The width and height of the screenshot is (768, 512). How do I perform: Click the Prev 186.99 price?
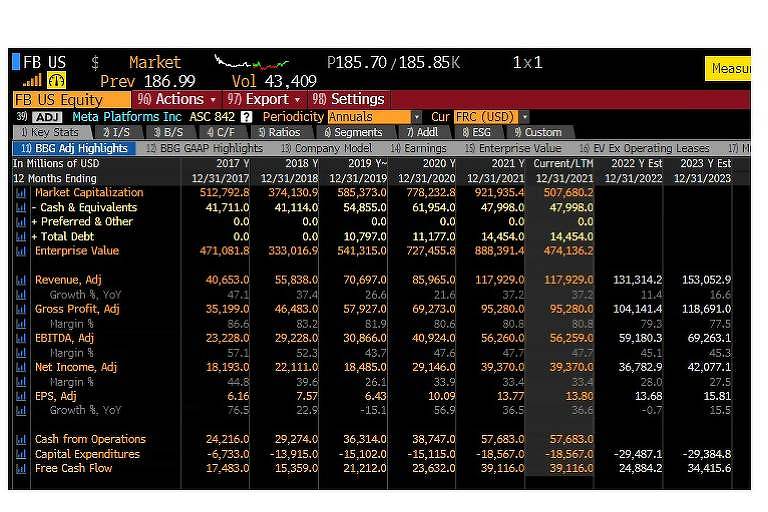(x=147, y=81)
